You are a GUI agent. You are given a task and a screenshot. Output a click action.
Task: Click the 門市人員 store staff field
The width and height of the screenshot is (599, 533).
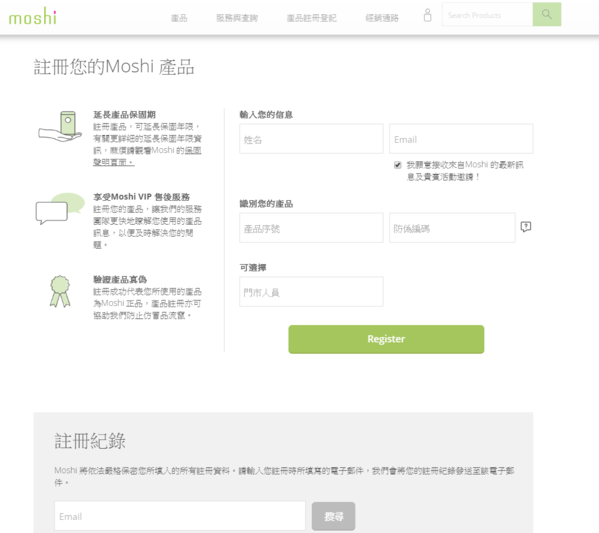[x=311, y=292]
